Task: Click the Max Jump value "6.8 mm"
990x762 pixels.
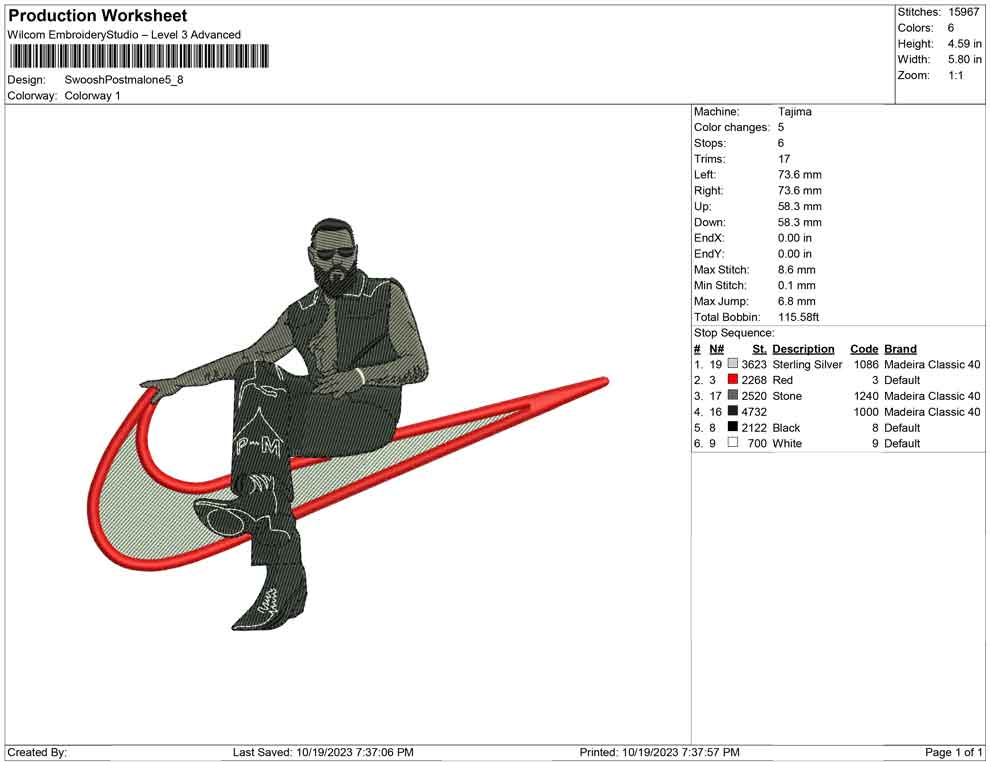Action: click(x=796, y=301)
